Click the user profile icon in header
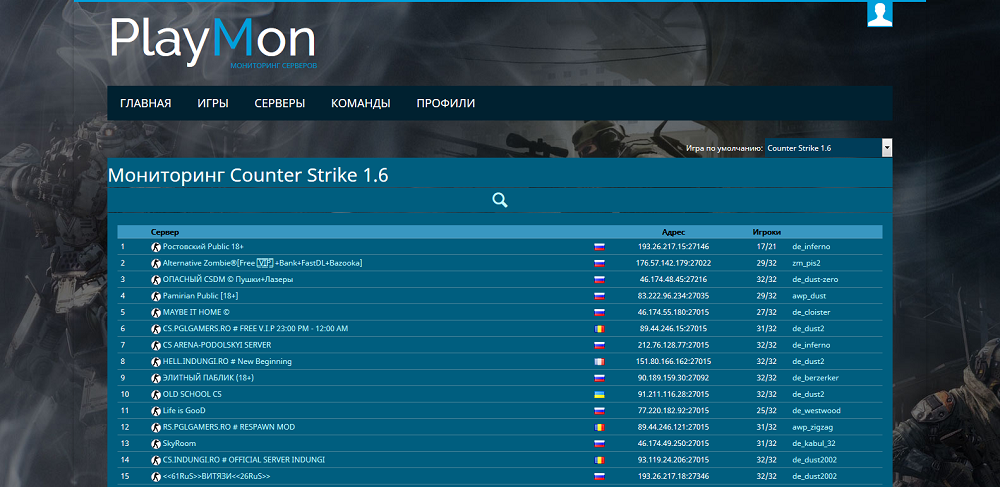This screenshot has height=487, width=1000. pyautogui.click(x=880, y=13)
